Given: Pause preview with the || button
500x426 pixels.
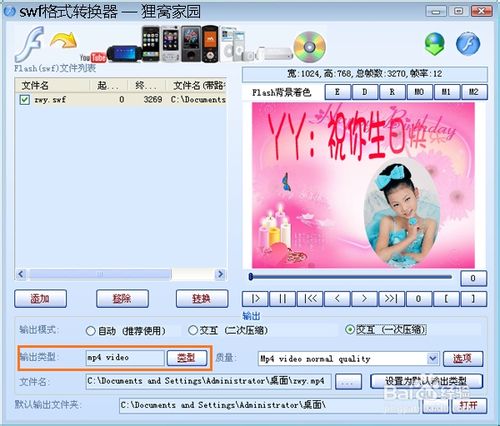Looking at the screenshot, I should click(x=282, y=299).
